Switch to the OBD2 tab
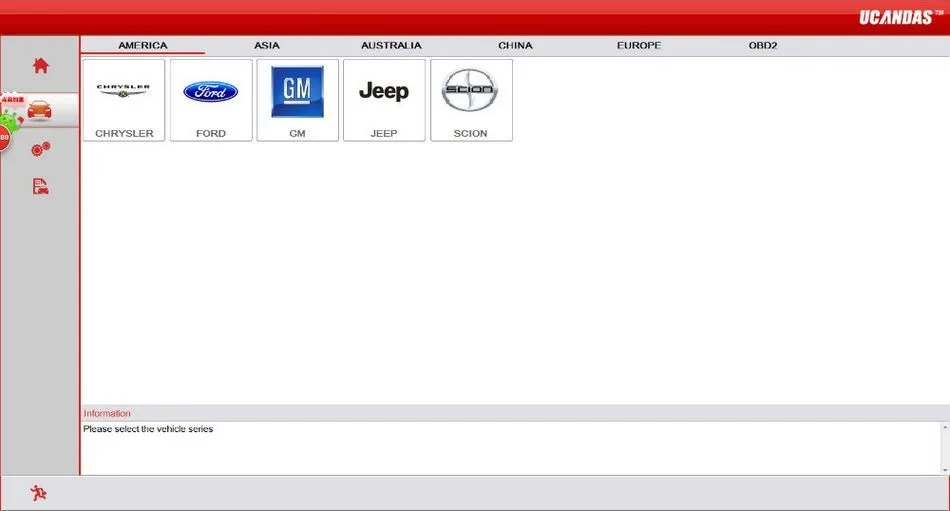Screen dimensions: 950x511 pos(763,45)
